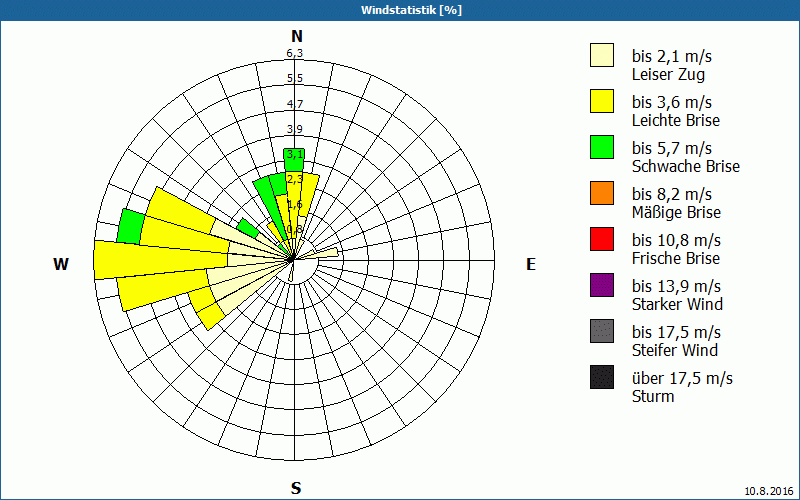
Task: Click the '2,3' ring scale value
Action: pyautogui.click(x=295, y=179)
